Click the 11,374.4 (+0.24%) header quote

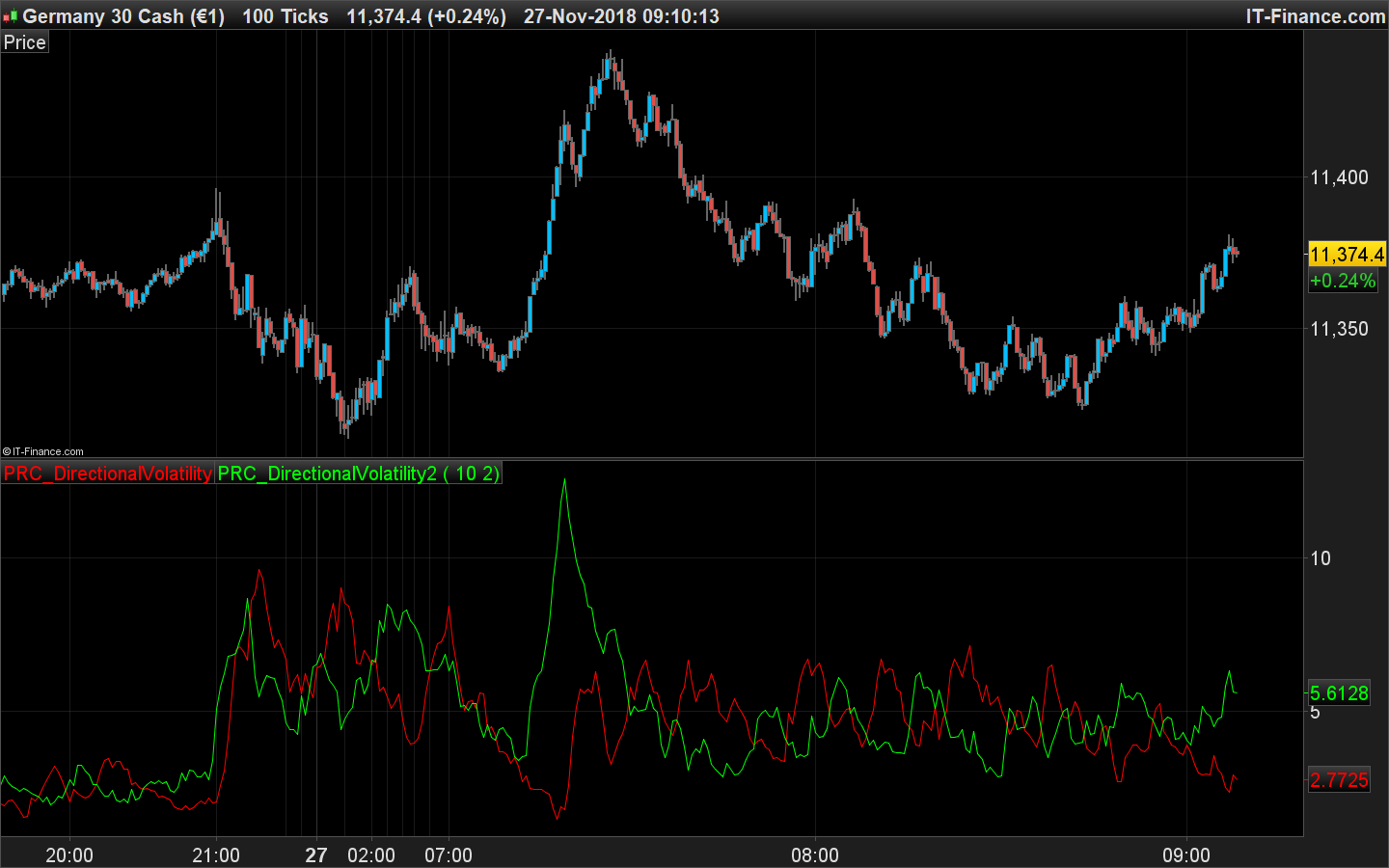point(426,16)
